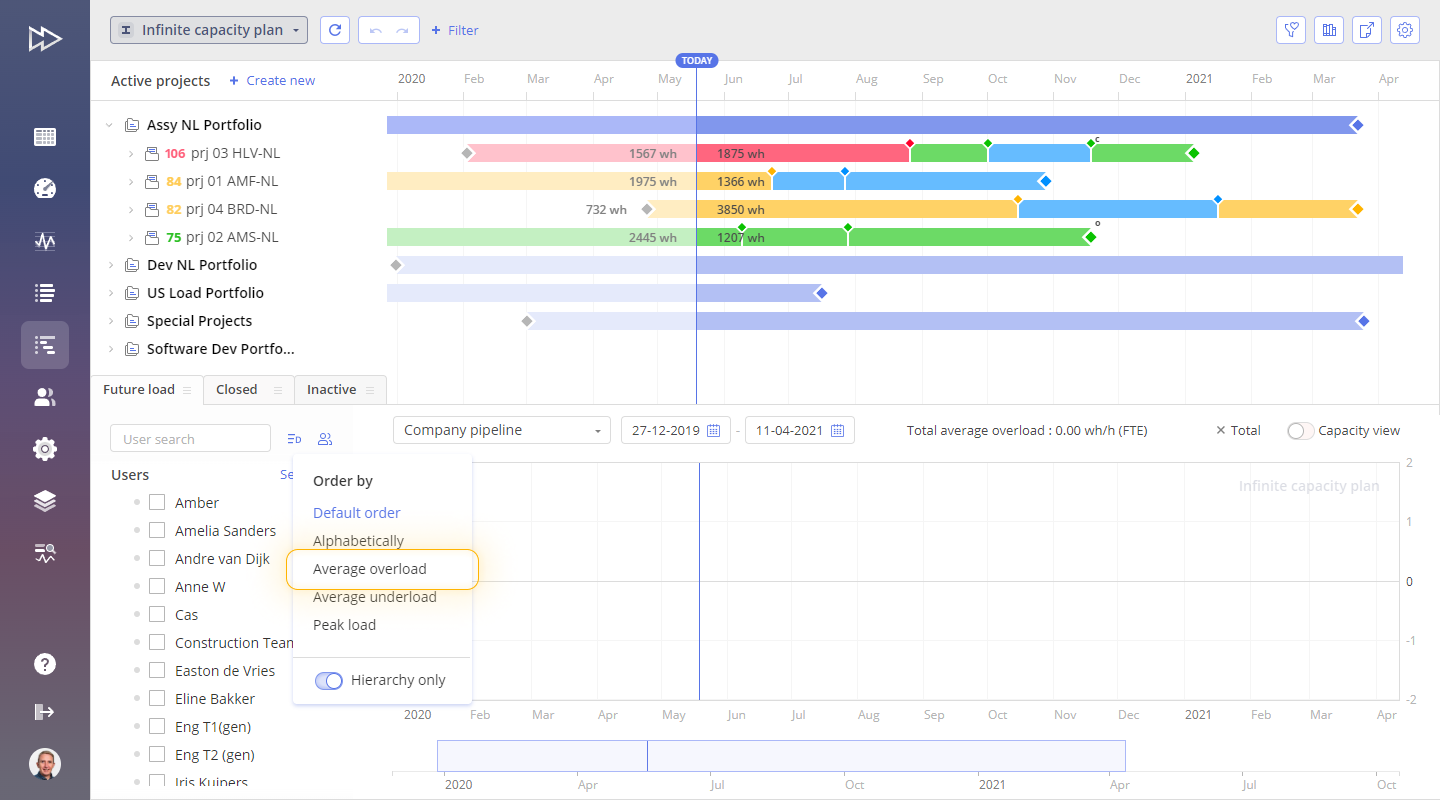Screen dimensions: 1440x800
Task: Open the analytics search sidebar icon
Action: click(45, 553)
